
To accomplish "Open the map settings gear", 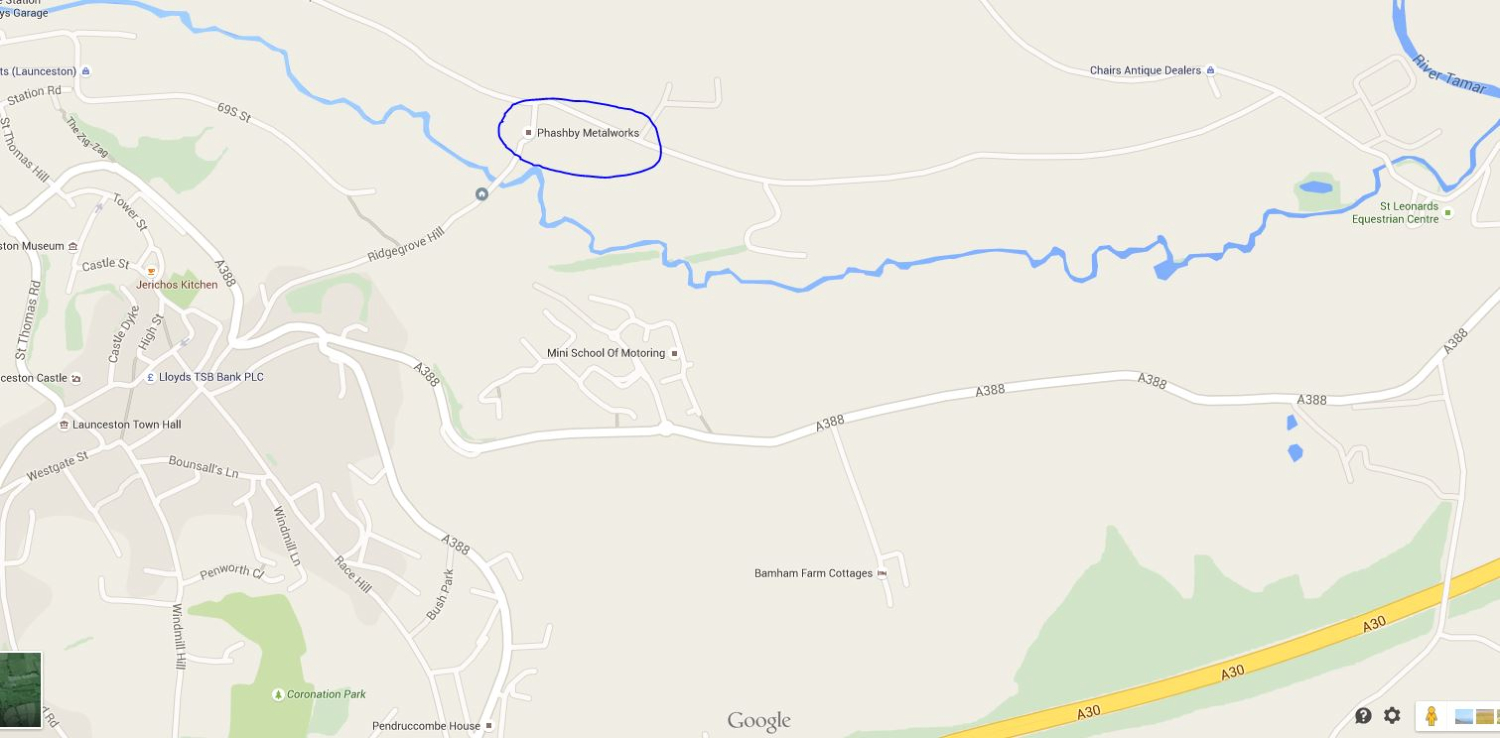I will click(x=1392, y=715).
